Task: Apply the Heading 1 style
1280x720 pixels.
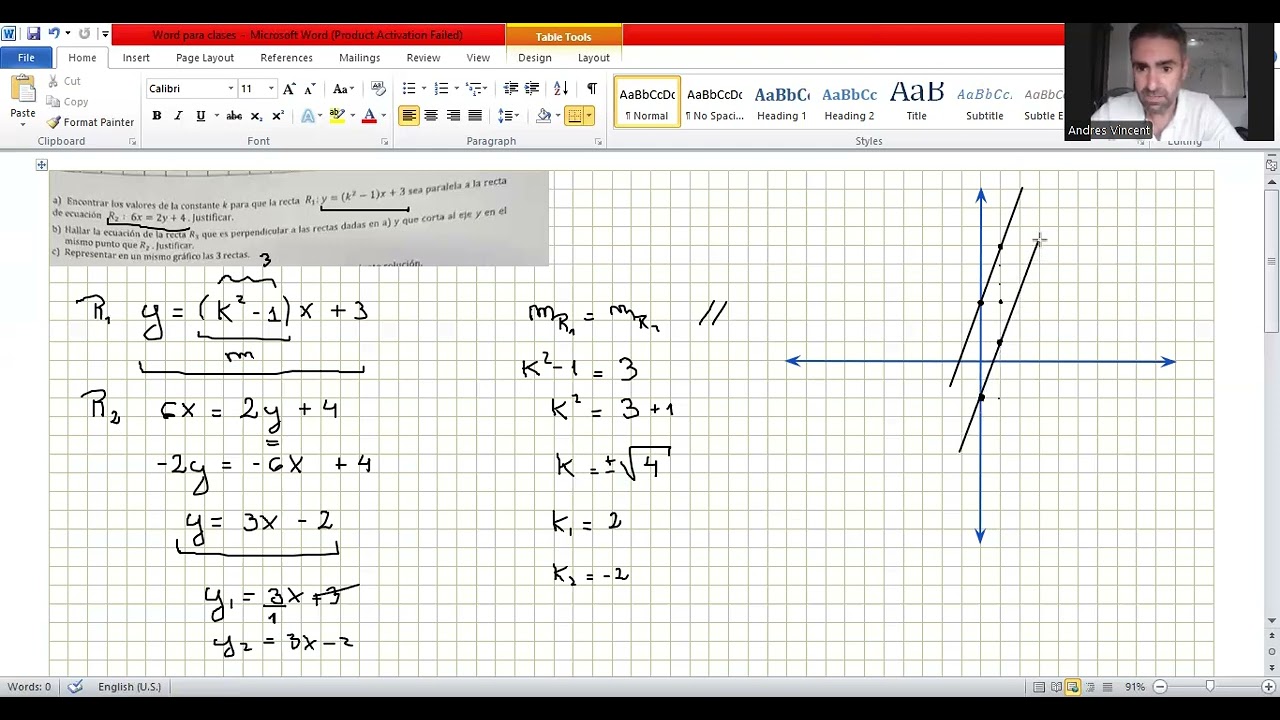Action: (x=782, y=102)
